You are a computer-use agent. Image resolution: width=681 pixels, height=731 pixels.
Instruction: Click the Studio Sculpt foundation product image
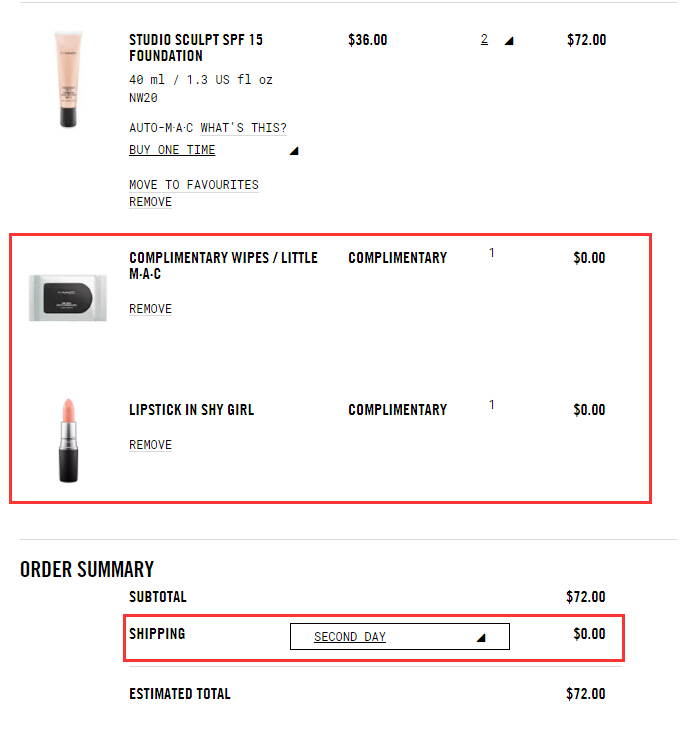pyautogui.click(x=68, y=80)
